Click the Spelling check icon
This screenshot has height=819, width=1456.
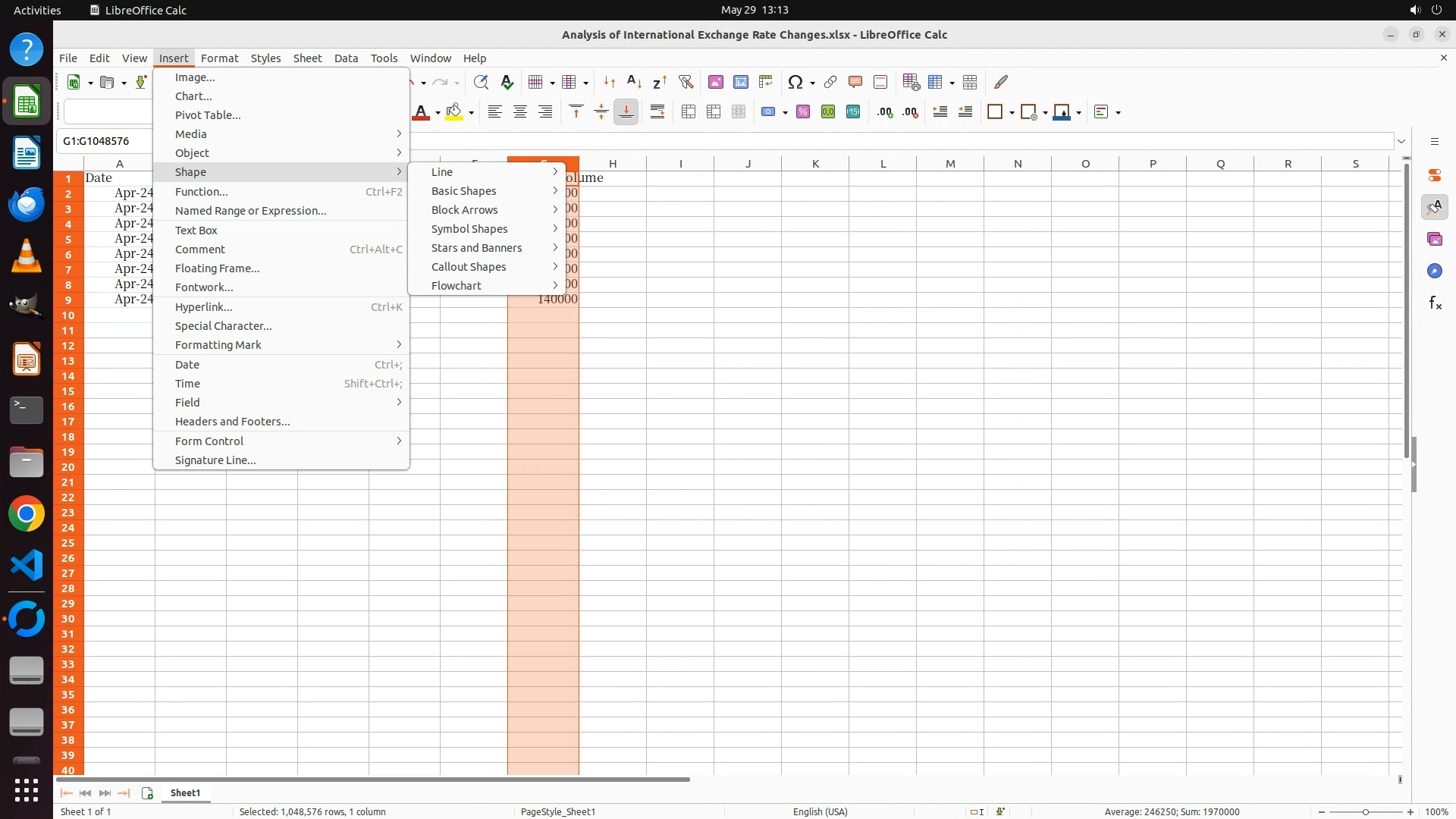coord(507,82)
